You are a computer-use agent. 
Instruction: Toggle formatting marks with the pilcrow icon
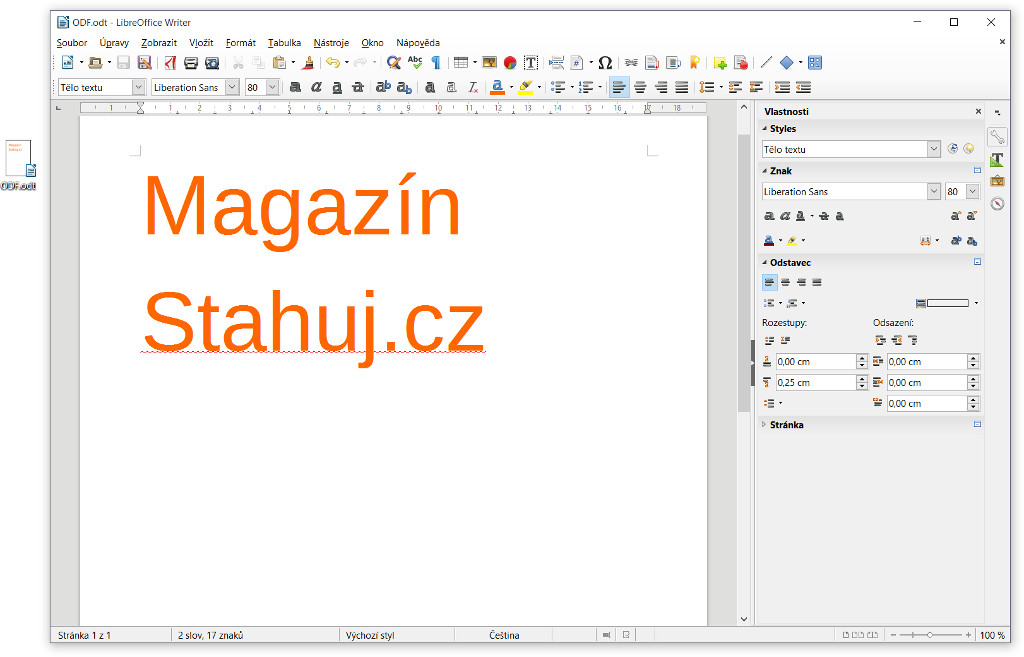[436, 63]
